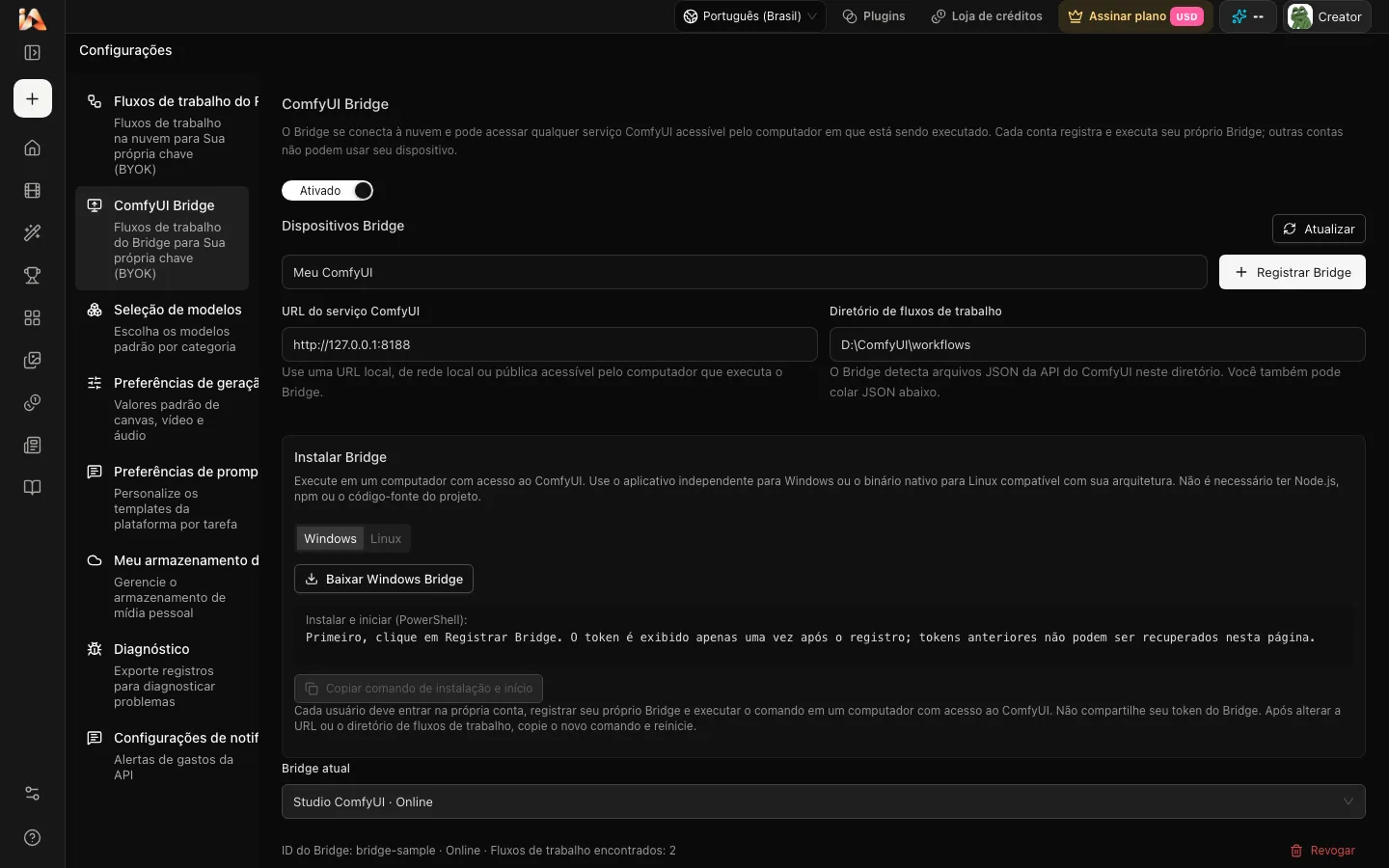Viewport: 1389px width, 868px height.
Task: Click the URL do serviço ComfyUI field
Action: [549, 344]
